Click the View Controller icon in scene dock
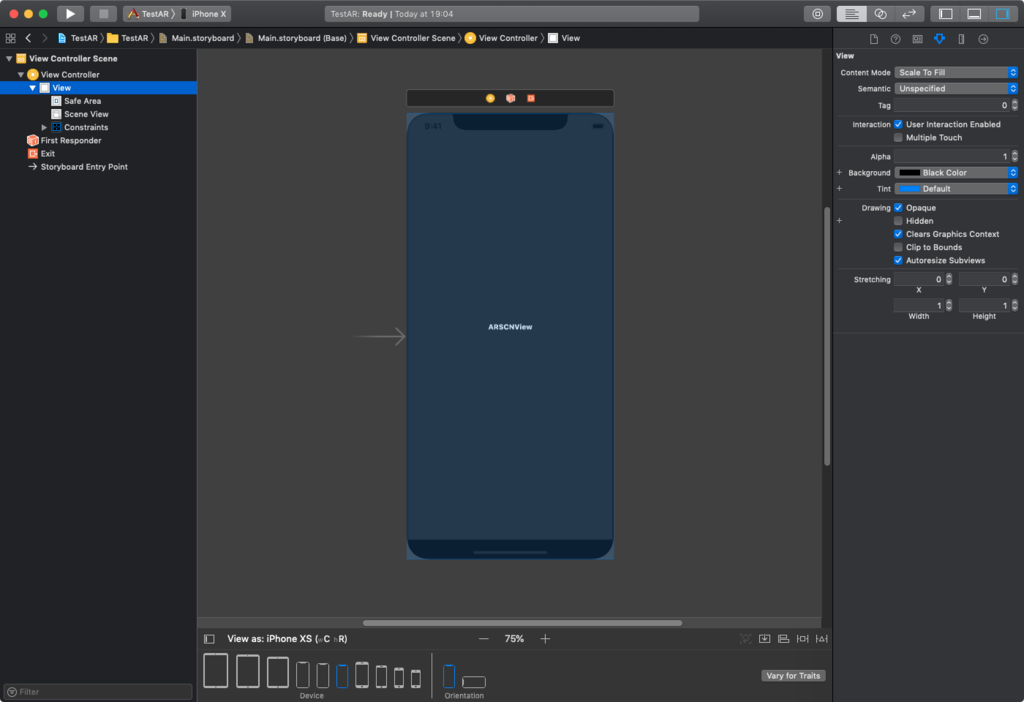Image resolution: width=1024 pixels, height=702 pixels. tap(490, 99)
